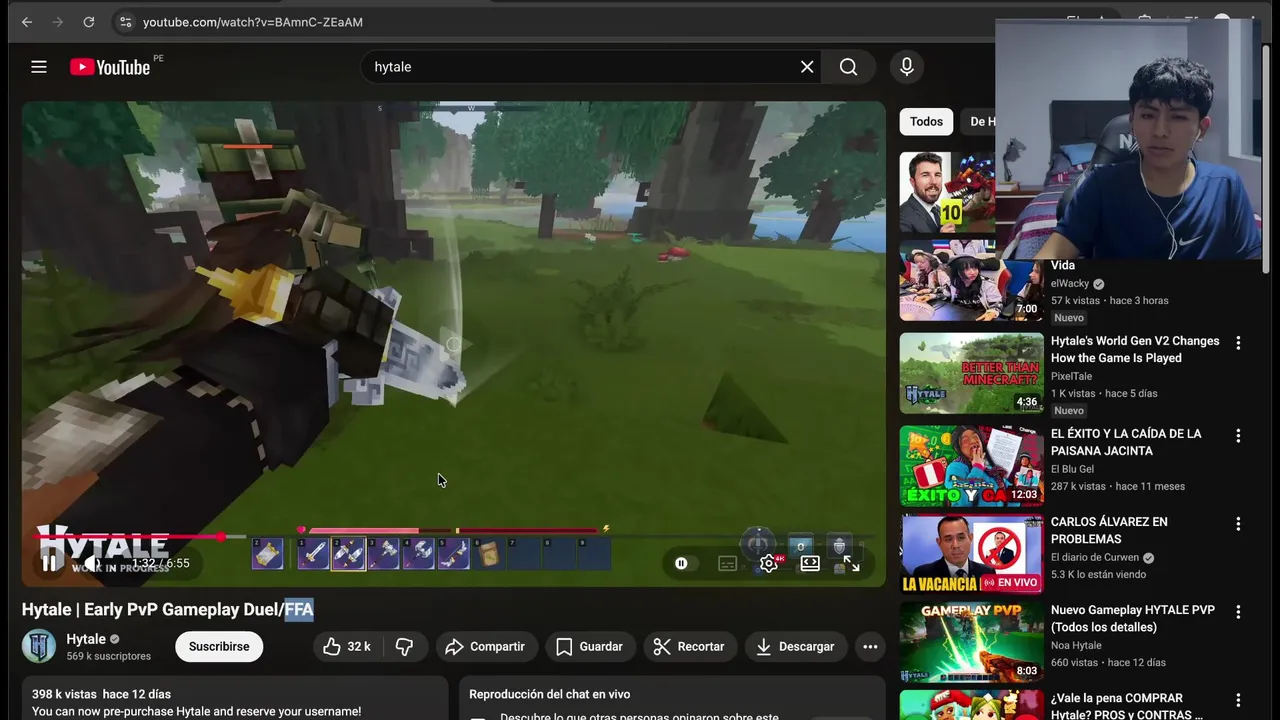Screen dimensions: 1280x720
Task: Click the 569 k suscriptores text
Action: (108, 656)
